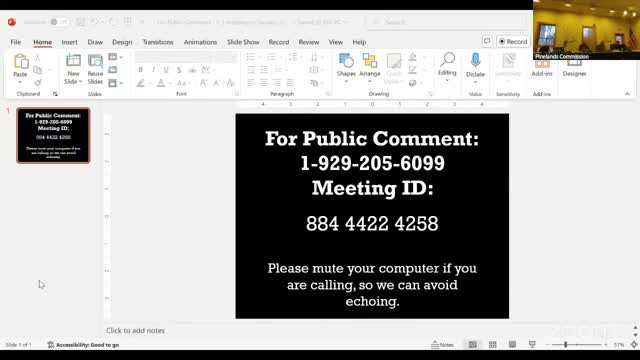Viewport: 640px width, 360px height.
Task: Click the Shapes gallery icon
Action: pos(346,61)
